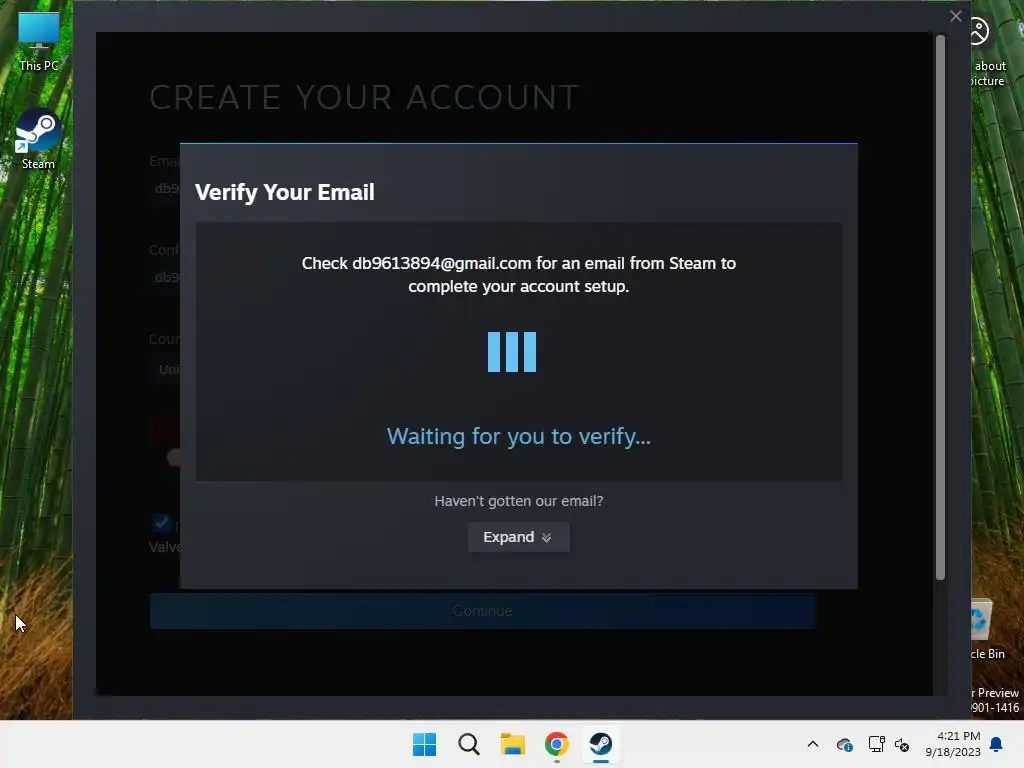Image resolution: width=1024 pixels, height=768 pixels.
Task: Open the notifications bell icon
Action: pos(996,744)
